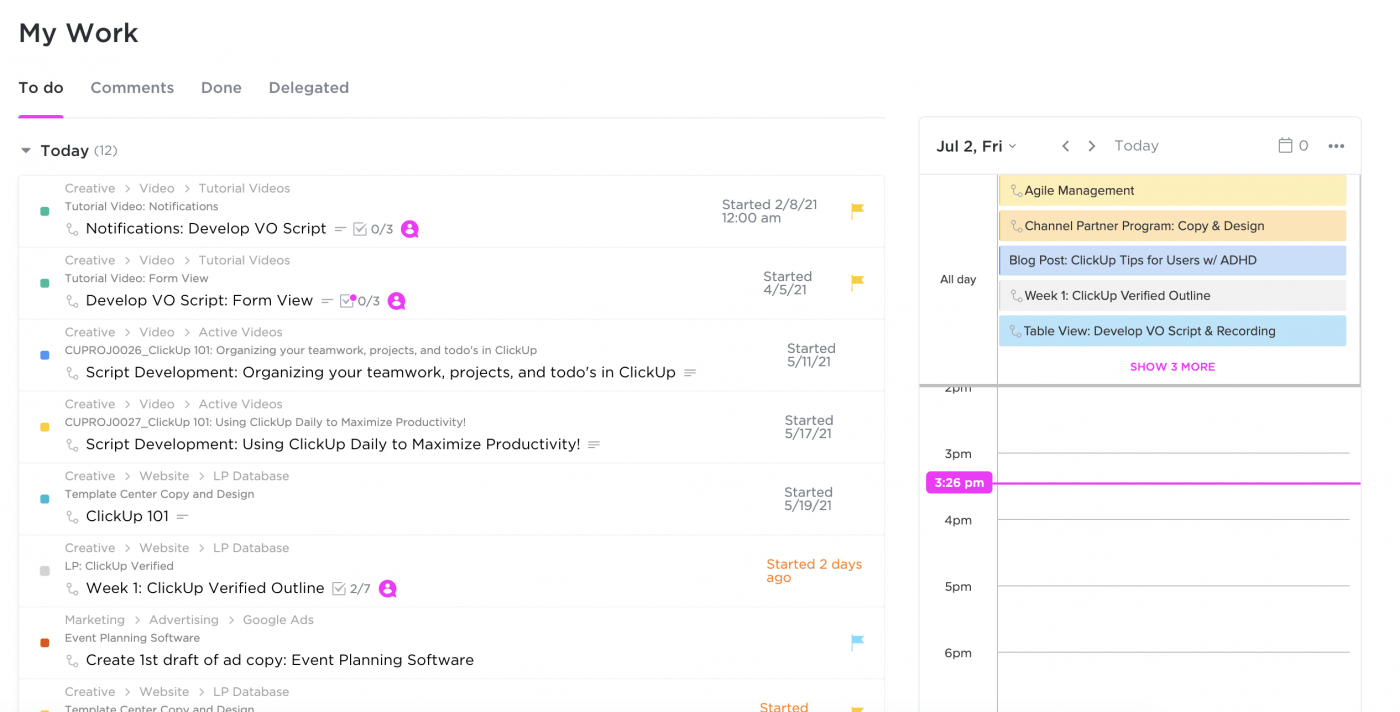Expand all-day events via SHOW 3 MORE
The height and width of the screenshot is (712, 1400).
(x=1172, y=367)
